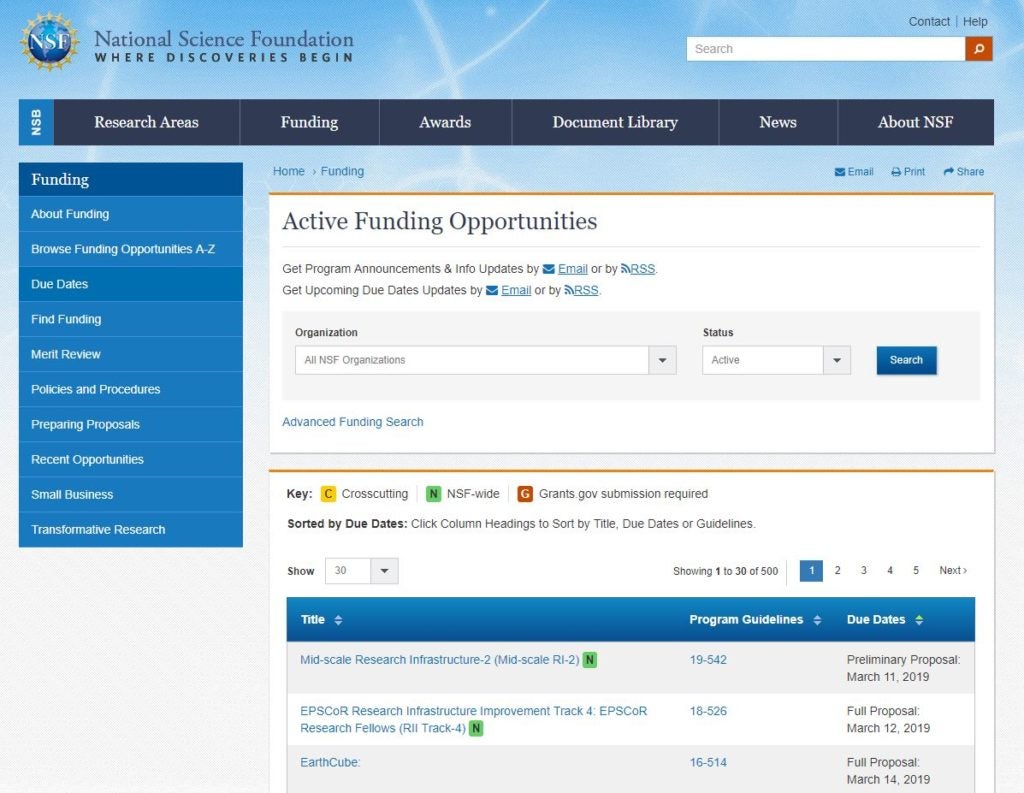This screenshot has width=1024, height=793.
Task: Open guideline 16-514
Action: [x=708, y=762]
